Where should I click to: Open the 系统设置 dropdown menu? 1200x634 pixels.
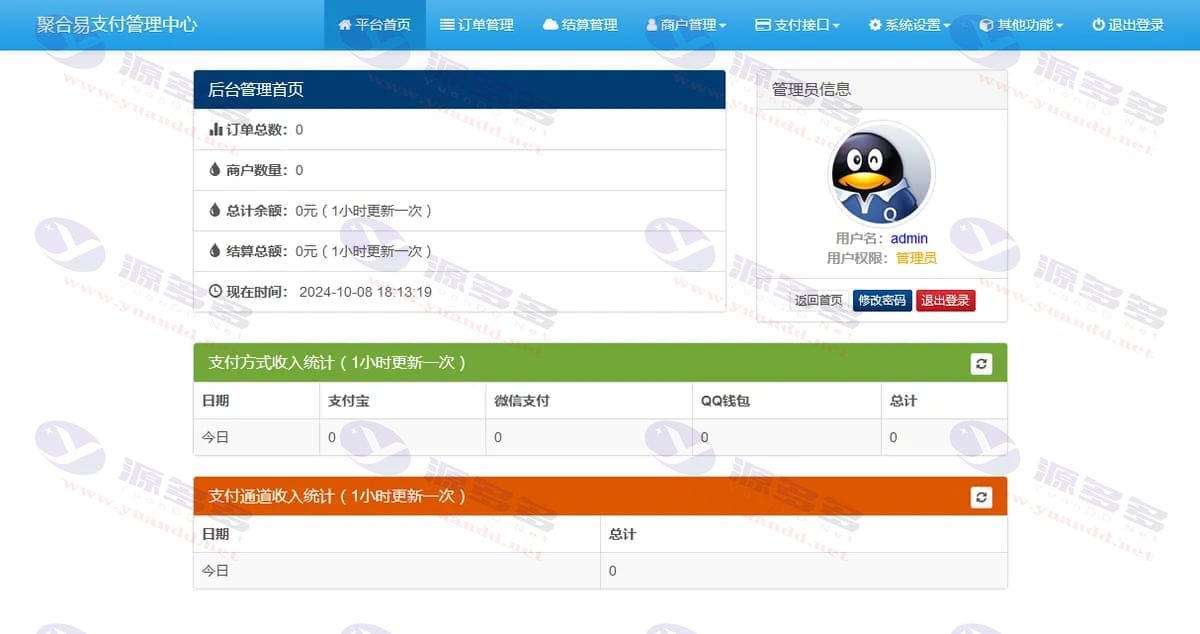tap(909, 25)
